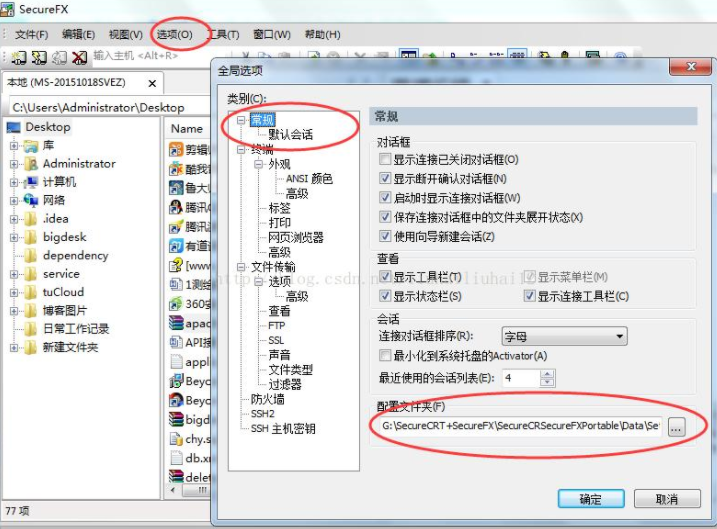Click the 酷我 shortcut icon in list

coord(176,169)
